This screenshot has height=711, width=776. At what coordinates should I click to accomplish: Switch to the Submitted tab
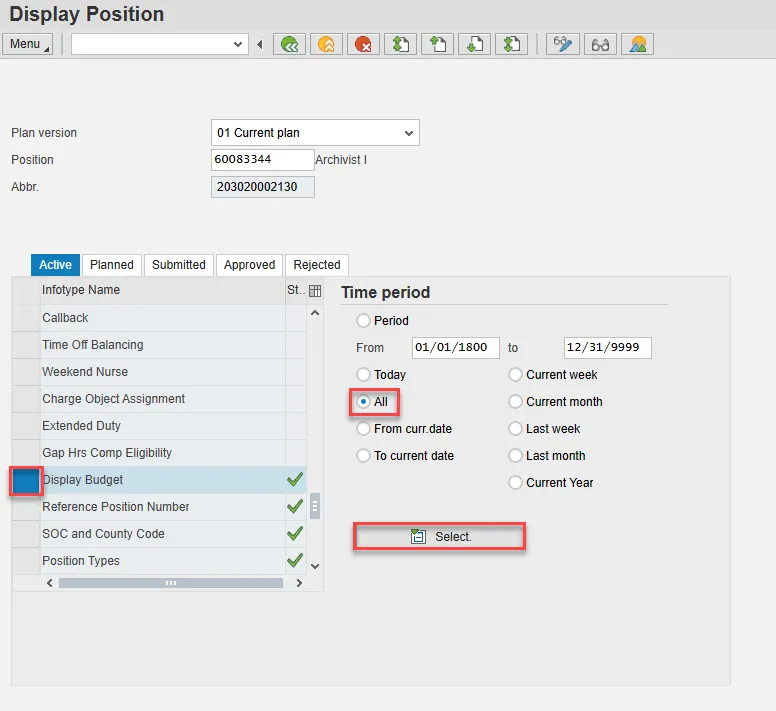pyautogui.click(x=179, y=265)
